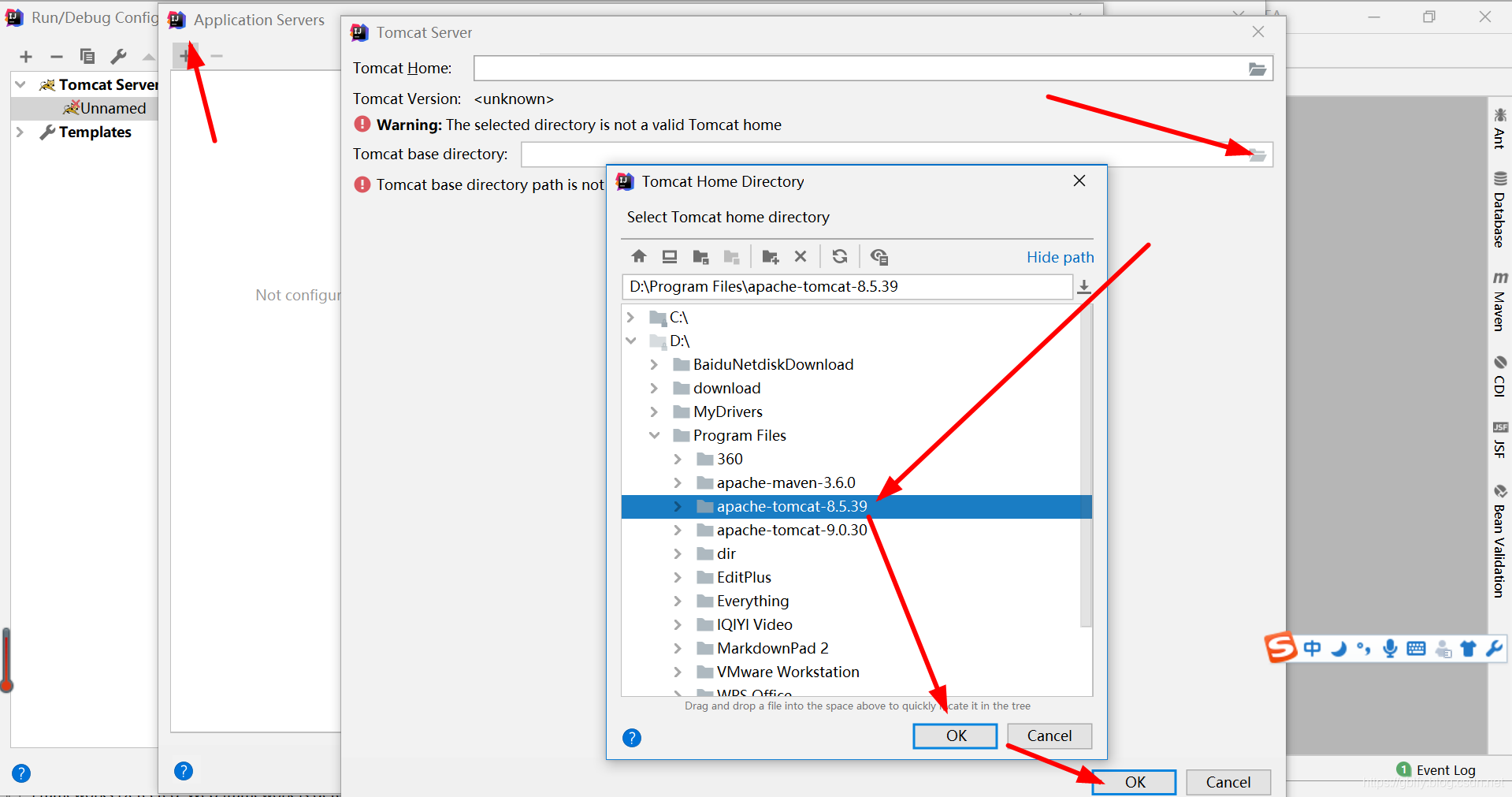
Task: Open the Maven tool window
Action: point(1499,301)
